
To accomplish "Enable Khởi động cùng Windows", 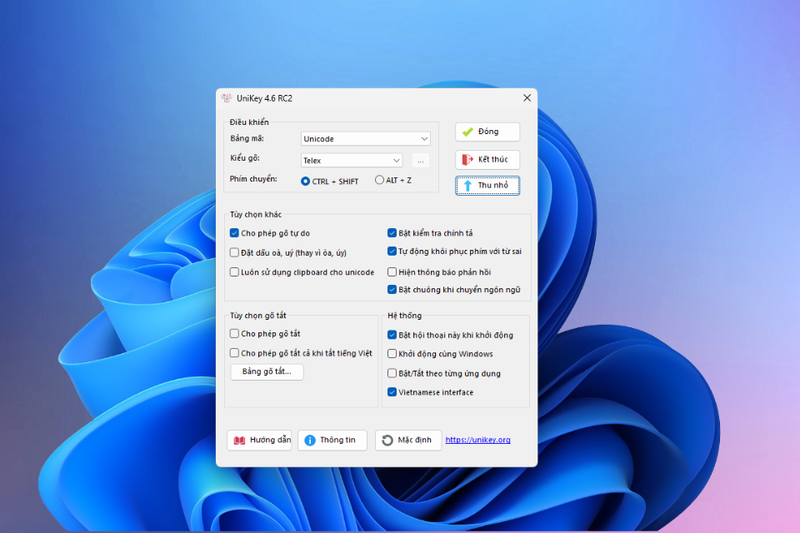I will click(392, 354).
